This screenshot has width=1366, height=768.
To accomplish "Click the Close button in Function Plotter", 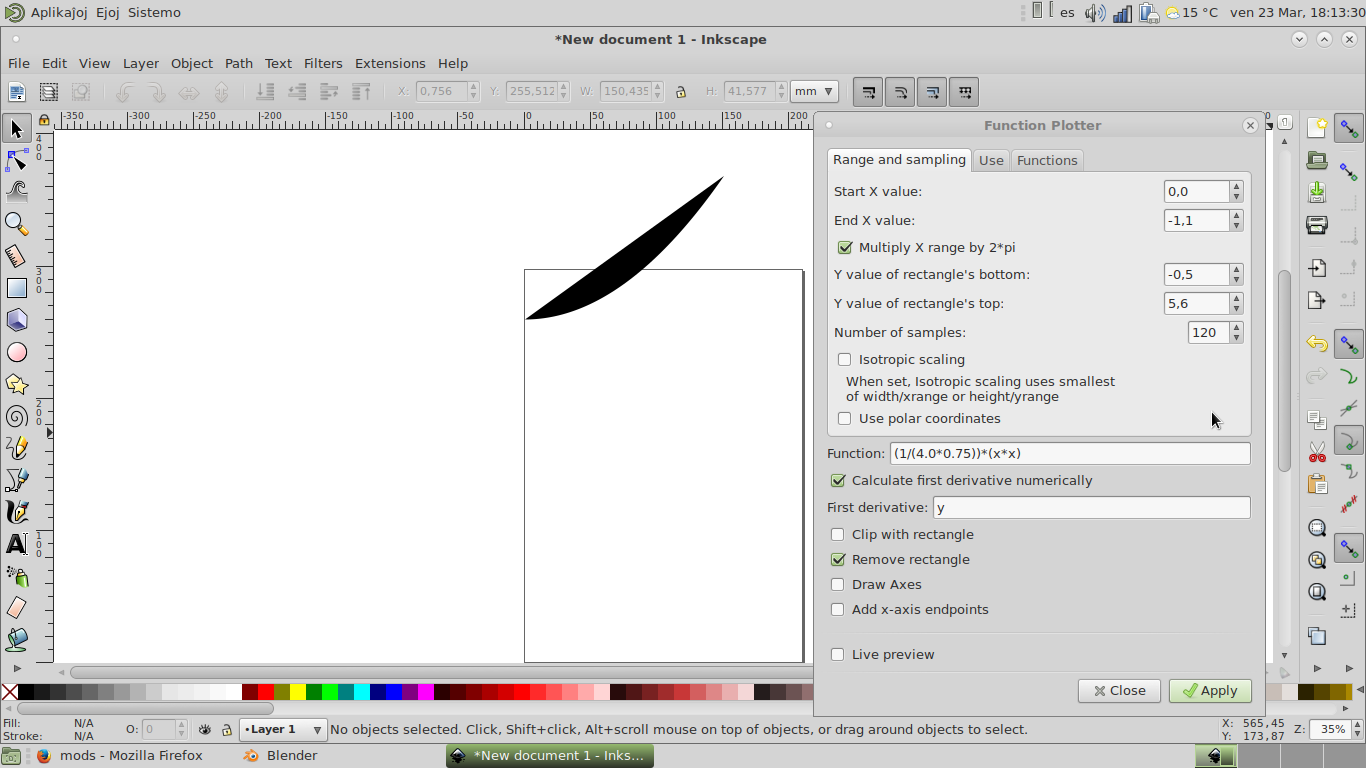I will pos(1119,690).
